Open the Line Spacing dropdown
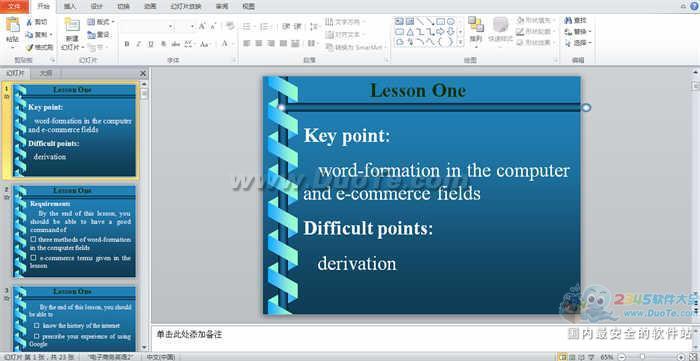The height and width of the screenshot is (361, 700). click(314, 26)
